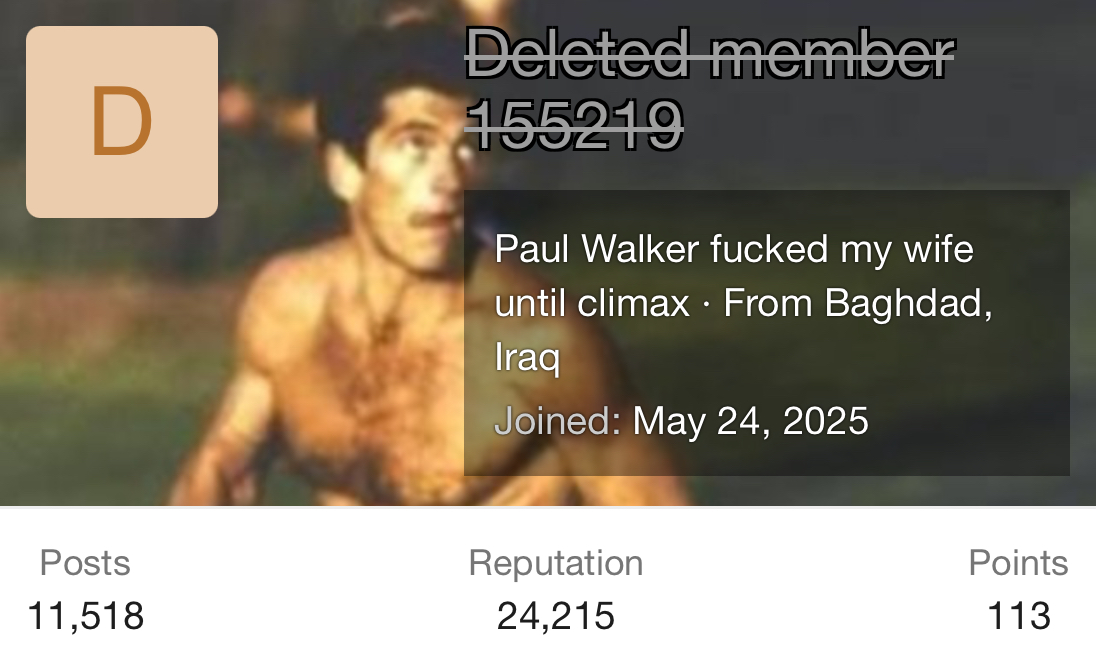Open the Points label
The width and height of the screenshot is (1096, 667).
[x=1018, y=563]
